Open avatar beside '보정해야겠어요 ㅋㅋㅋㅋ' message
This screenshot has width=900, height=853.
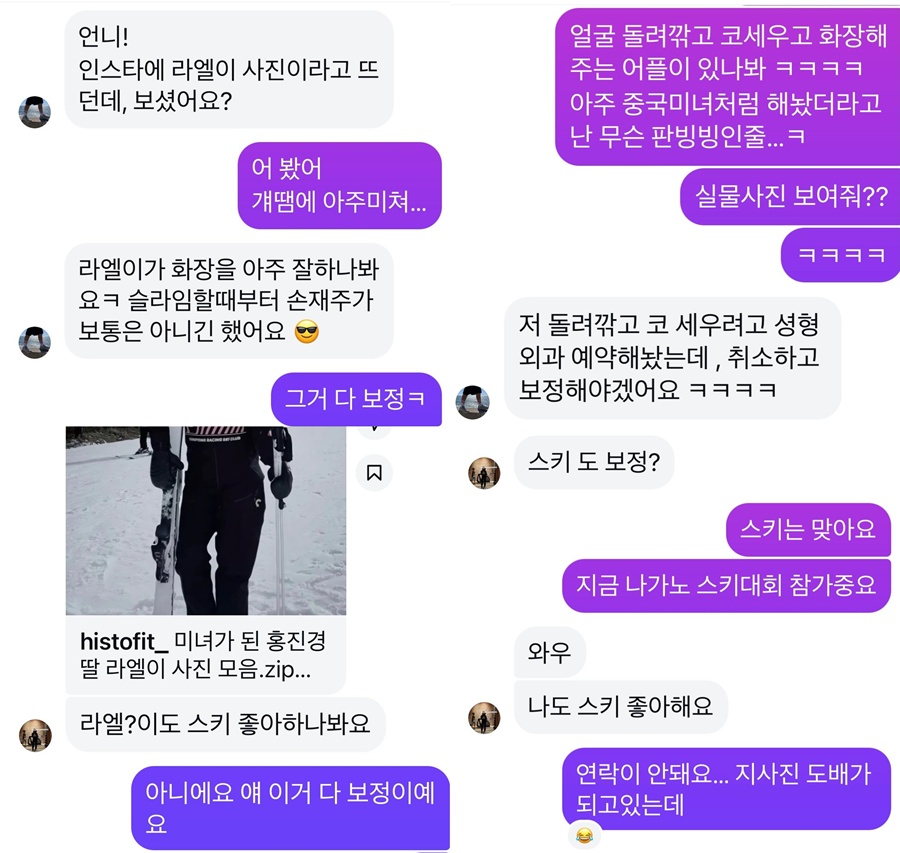point(472,402)
